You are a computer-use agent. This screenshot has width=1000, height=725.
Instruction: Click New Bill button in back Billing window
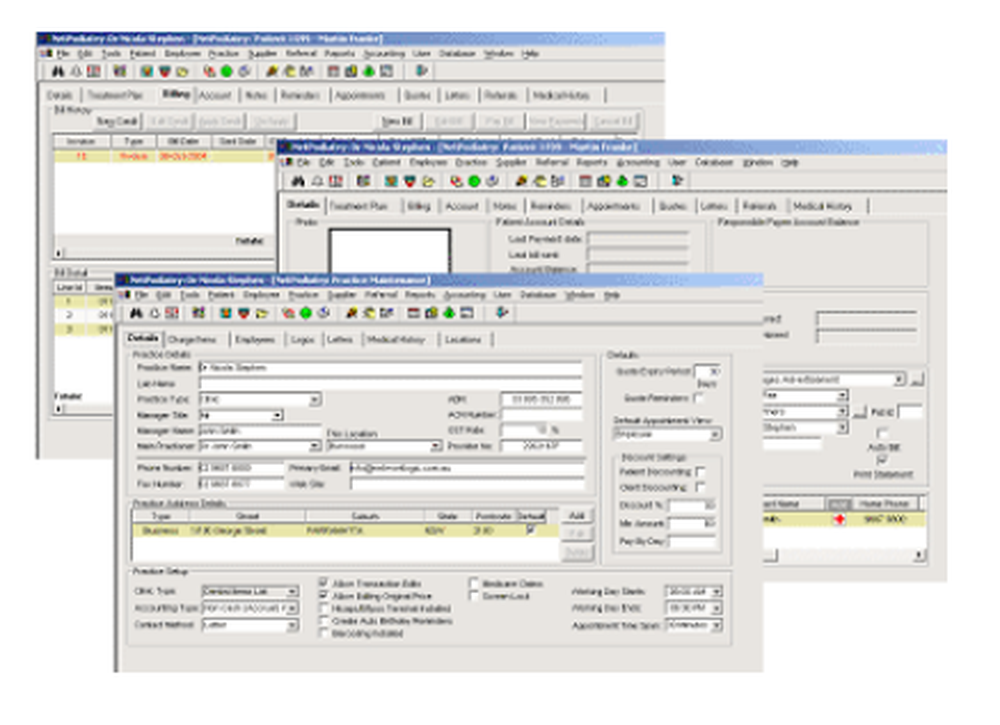(397, 121)
